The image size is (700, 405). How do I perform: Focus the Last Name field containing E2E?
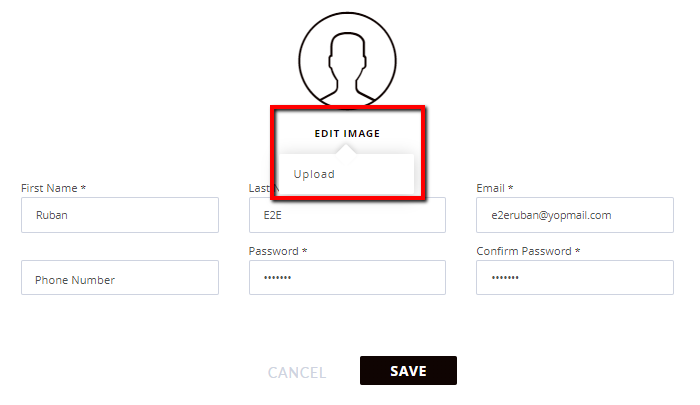click(x=347, y=215)
